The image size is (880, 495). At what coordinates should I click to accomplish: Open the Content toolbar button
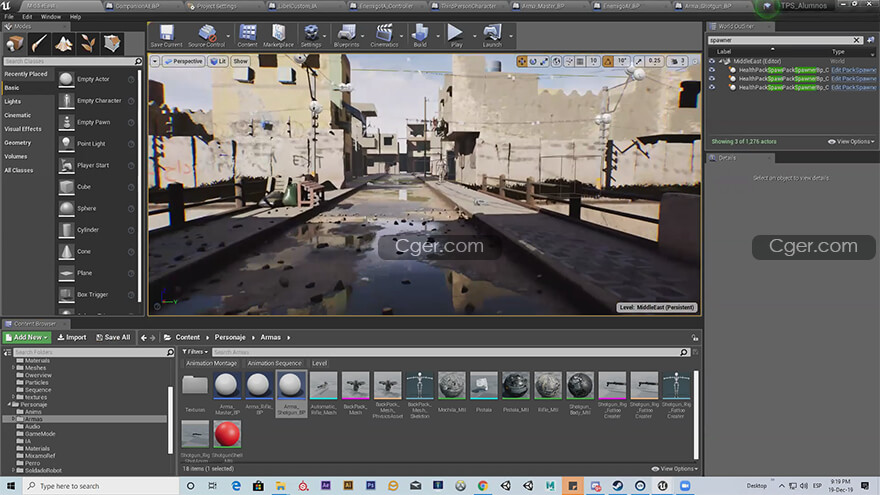[x=247, y=35]
